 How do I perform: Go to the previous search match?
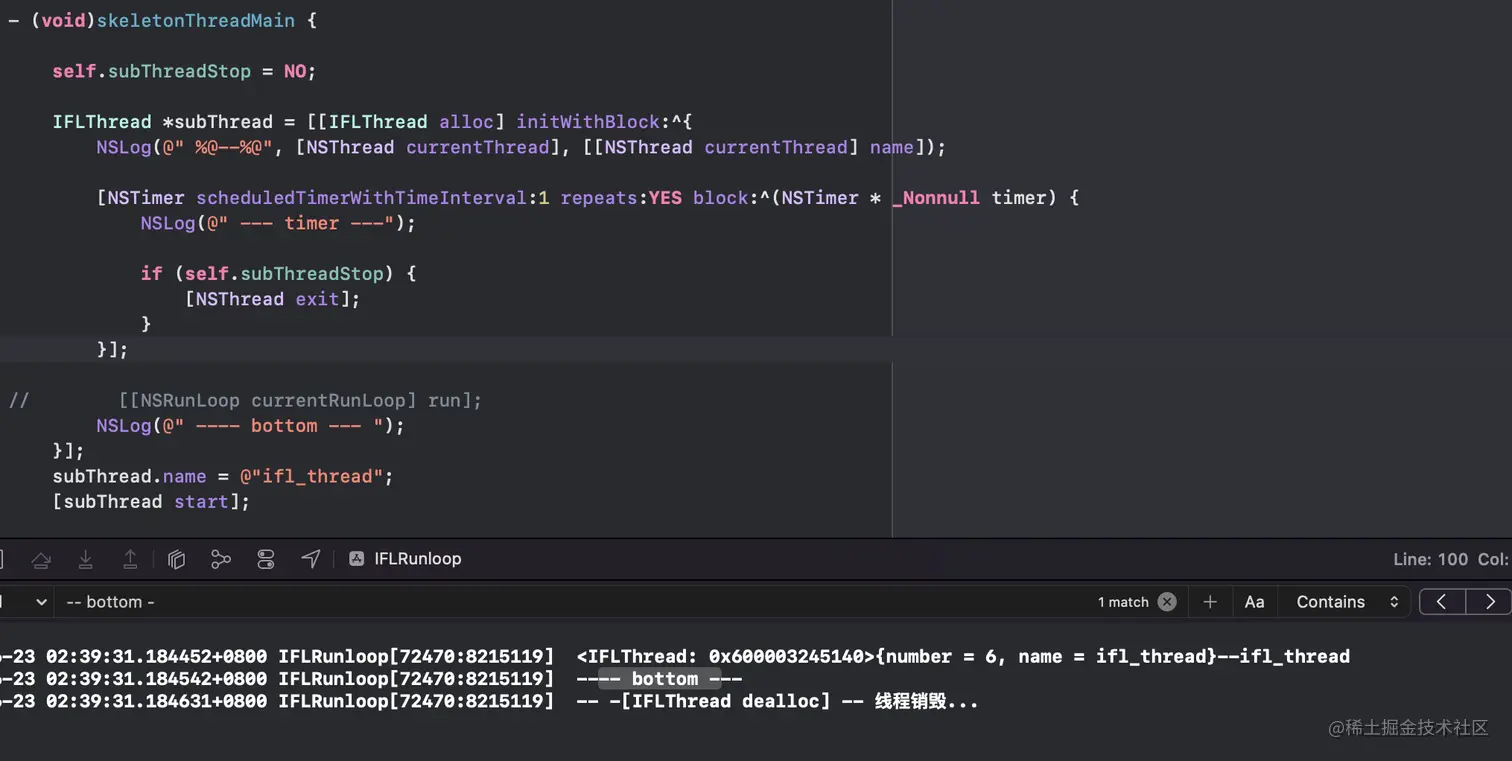pos(1442,602)
